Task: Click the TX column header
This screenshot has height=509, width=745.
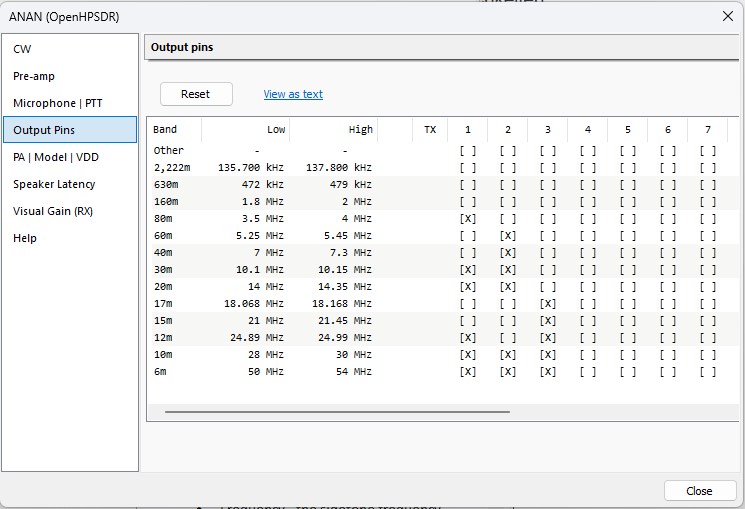Action: coord(430,130)
